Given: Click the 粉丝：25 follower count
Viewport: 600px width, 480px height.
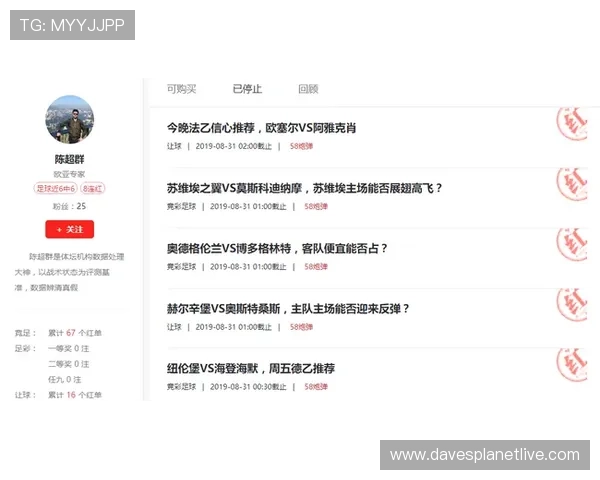Looking at the screenshot, I should 69,206.
